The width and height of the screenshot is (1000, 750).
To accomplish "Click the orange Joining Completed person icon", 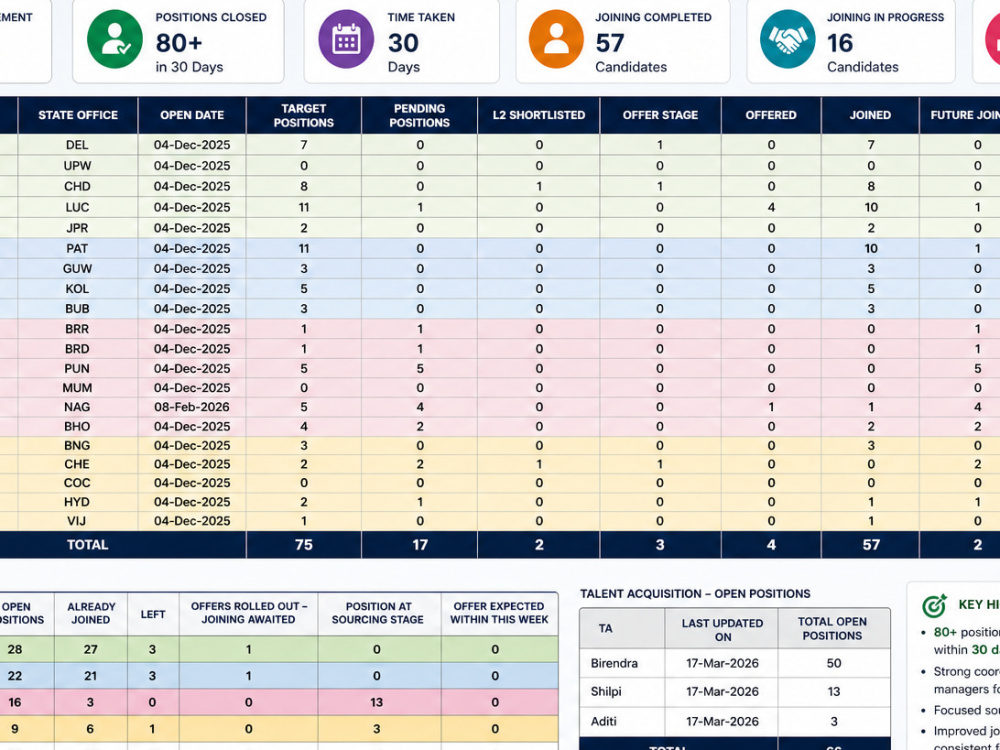I will 556,40.
